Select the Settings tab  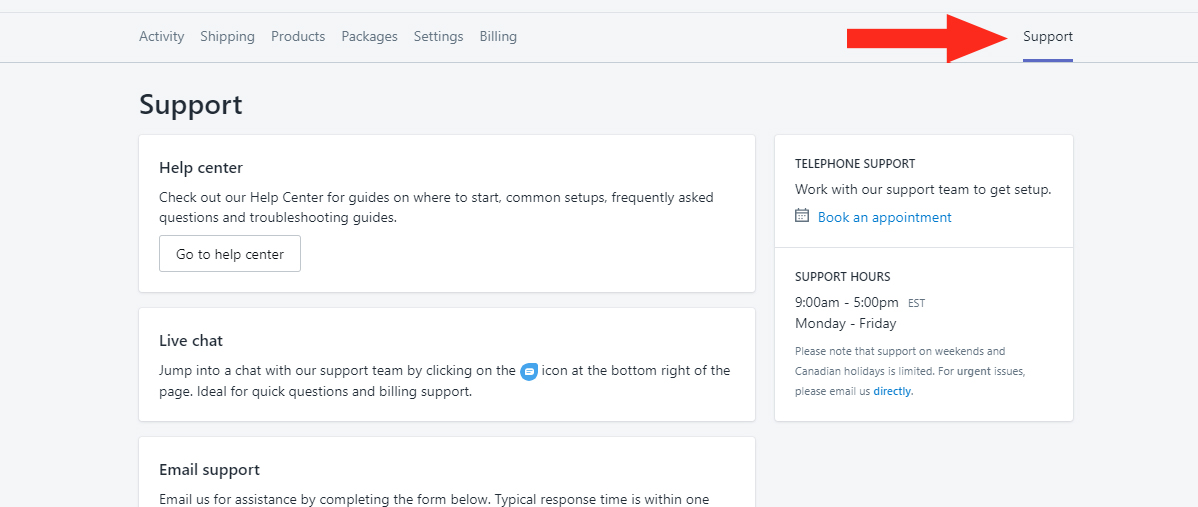[439, 36]
